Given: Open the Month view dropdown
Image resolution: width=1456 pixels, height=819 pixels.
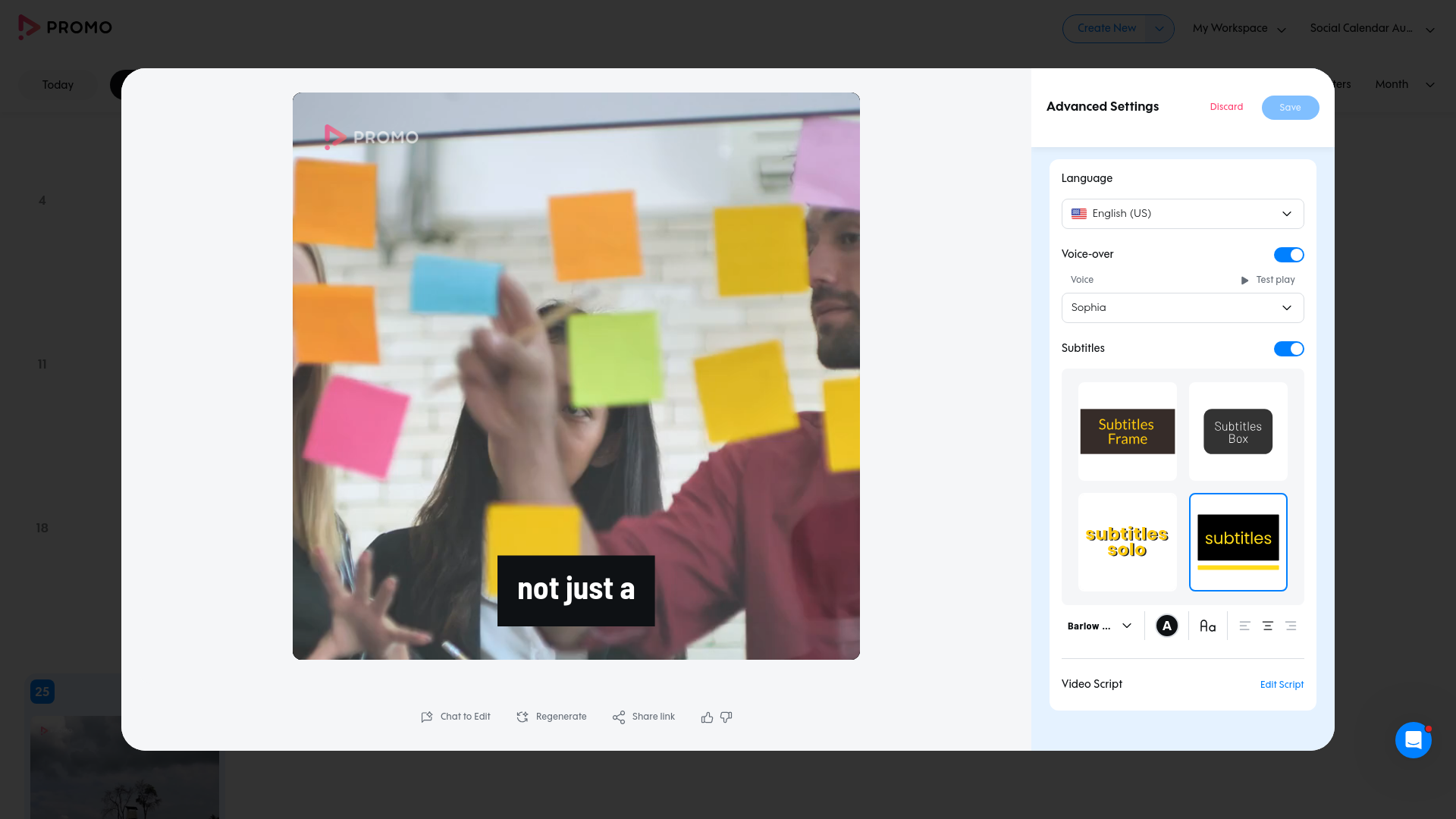Looking at the screenshot, I should [1404, 84].
